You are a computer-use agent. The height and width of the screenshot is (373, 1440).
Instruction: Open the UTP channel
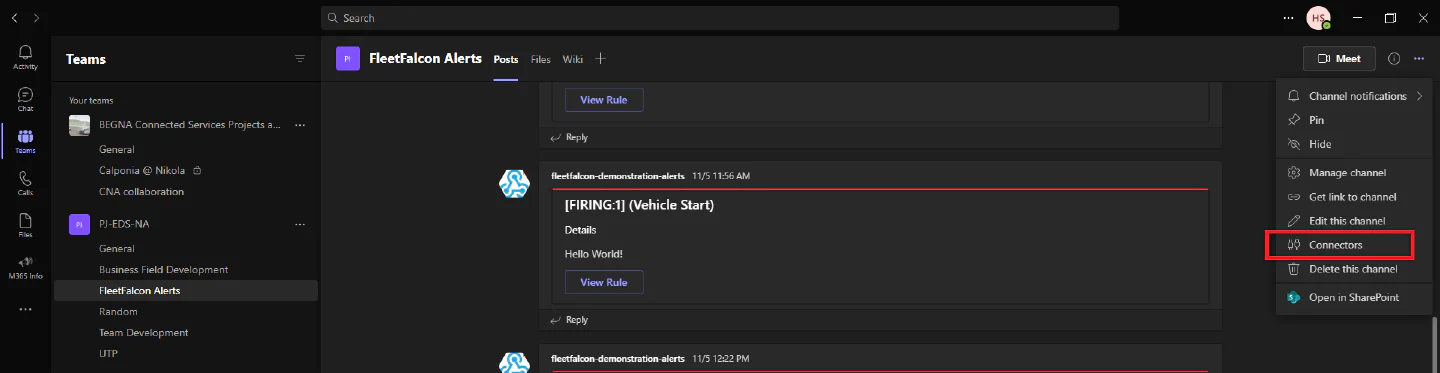pos(109,353)
